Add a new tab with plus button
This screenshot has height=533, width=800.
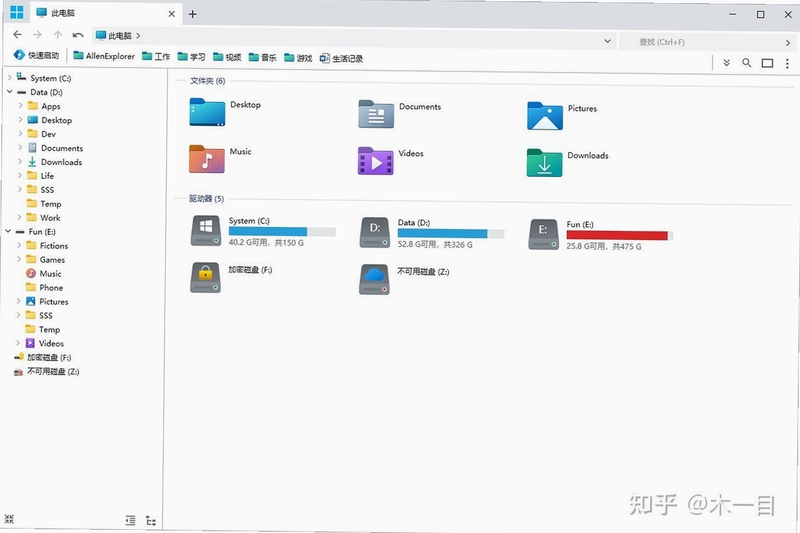[x=192, y=14]
